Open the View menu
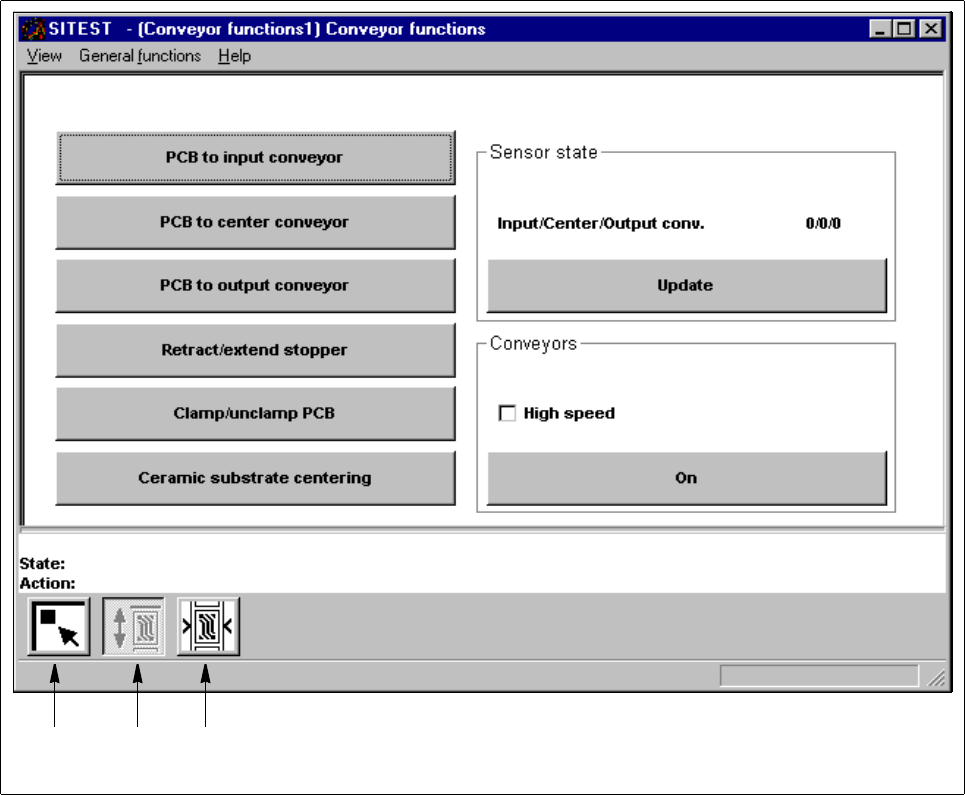 tap(44, 56)
